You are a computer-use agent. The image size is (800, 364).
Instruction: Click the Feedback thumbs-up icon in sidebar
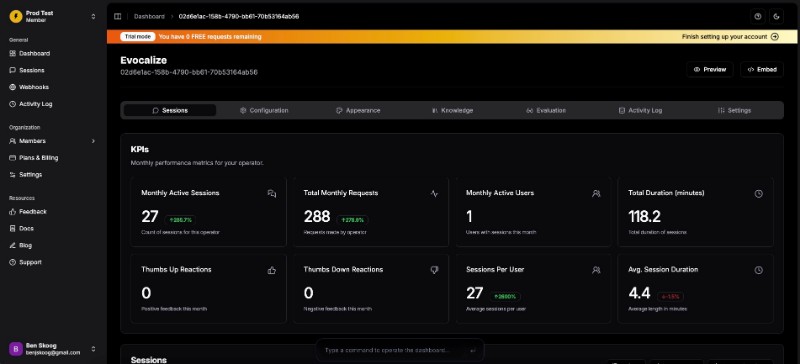pyautogui.click(x=13, y=212)
